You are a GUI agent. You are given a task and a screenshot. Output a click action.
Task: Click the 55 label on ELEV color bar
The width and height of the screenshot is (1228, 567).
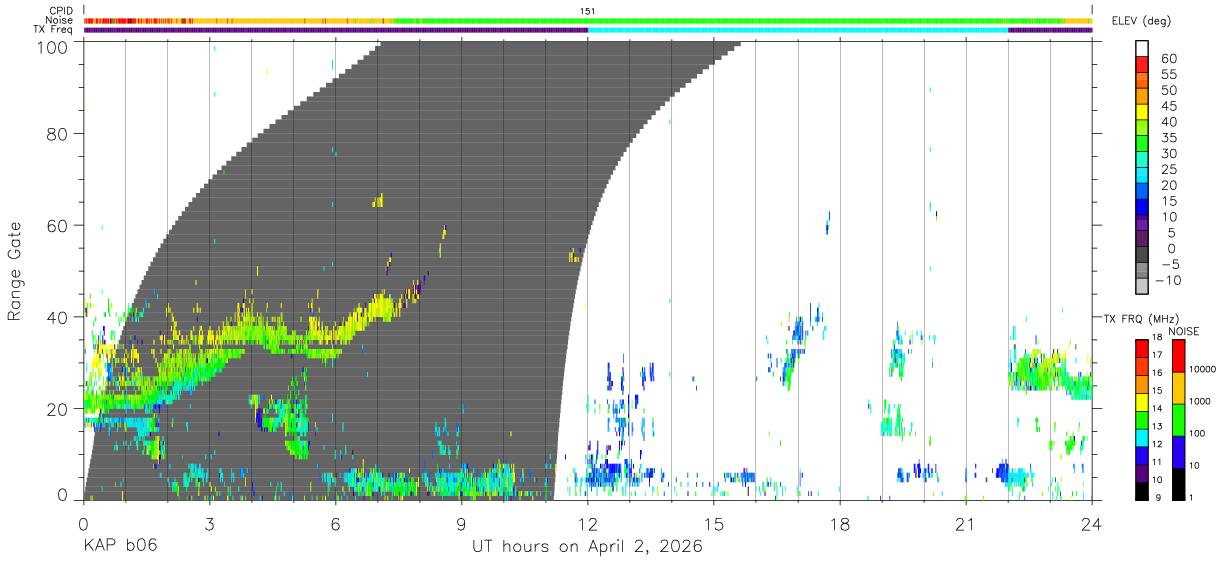click(1168, 74)
